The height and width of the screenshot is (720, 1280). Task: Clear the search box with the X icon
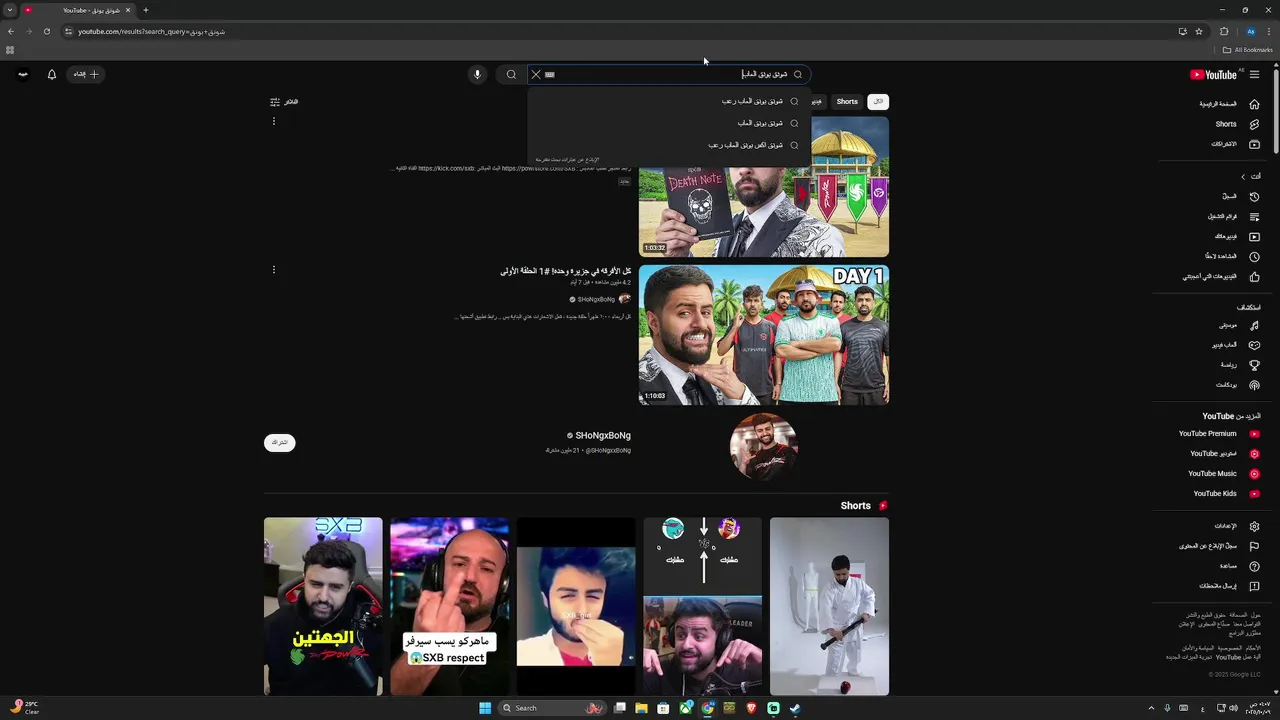pyautogui.click(x=535, y=74)
